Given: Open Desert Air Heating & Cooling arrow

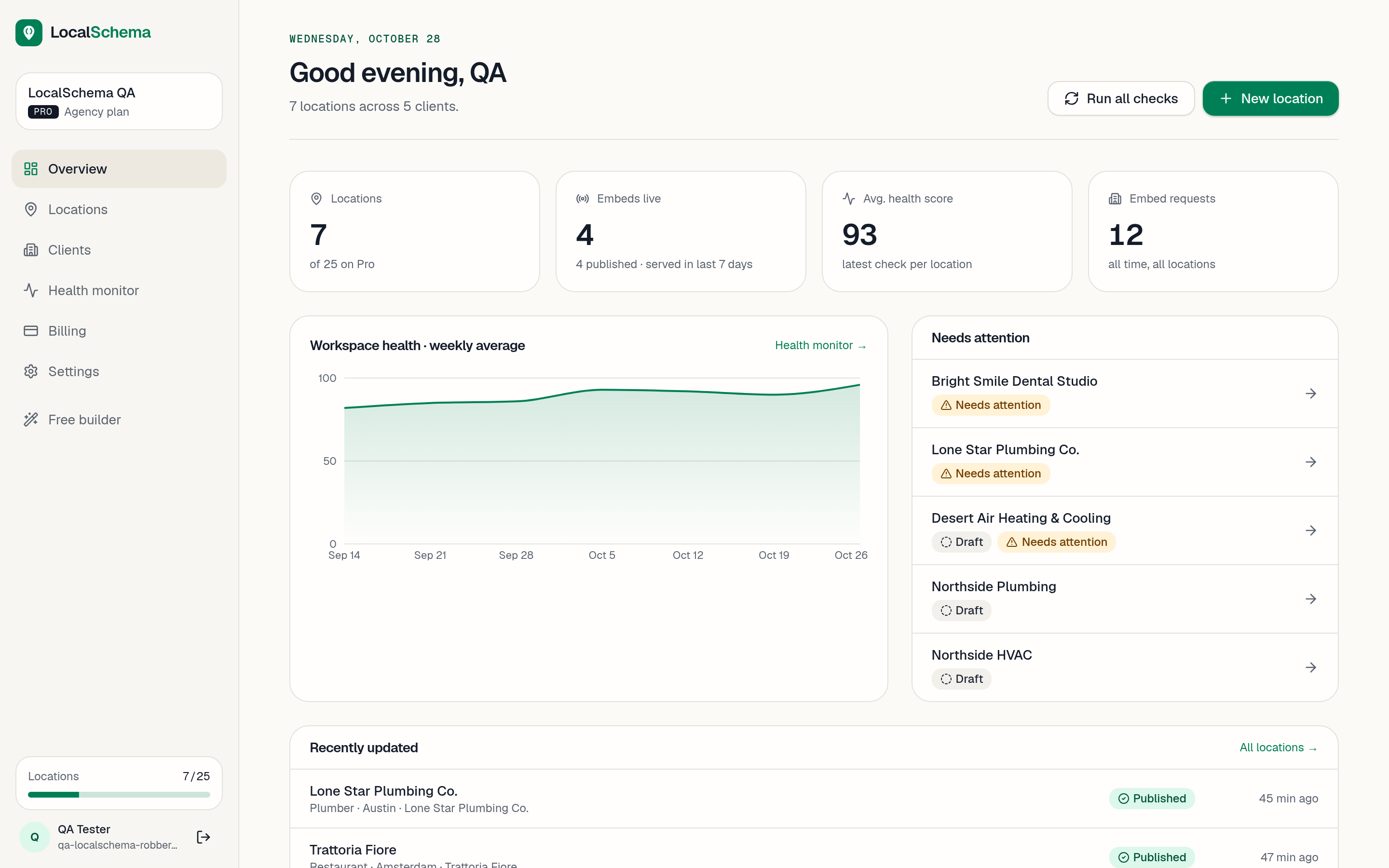Looking at the screenshot, I should [1311, 530].
